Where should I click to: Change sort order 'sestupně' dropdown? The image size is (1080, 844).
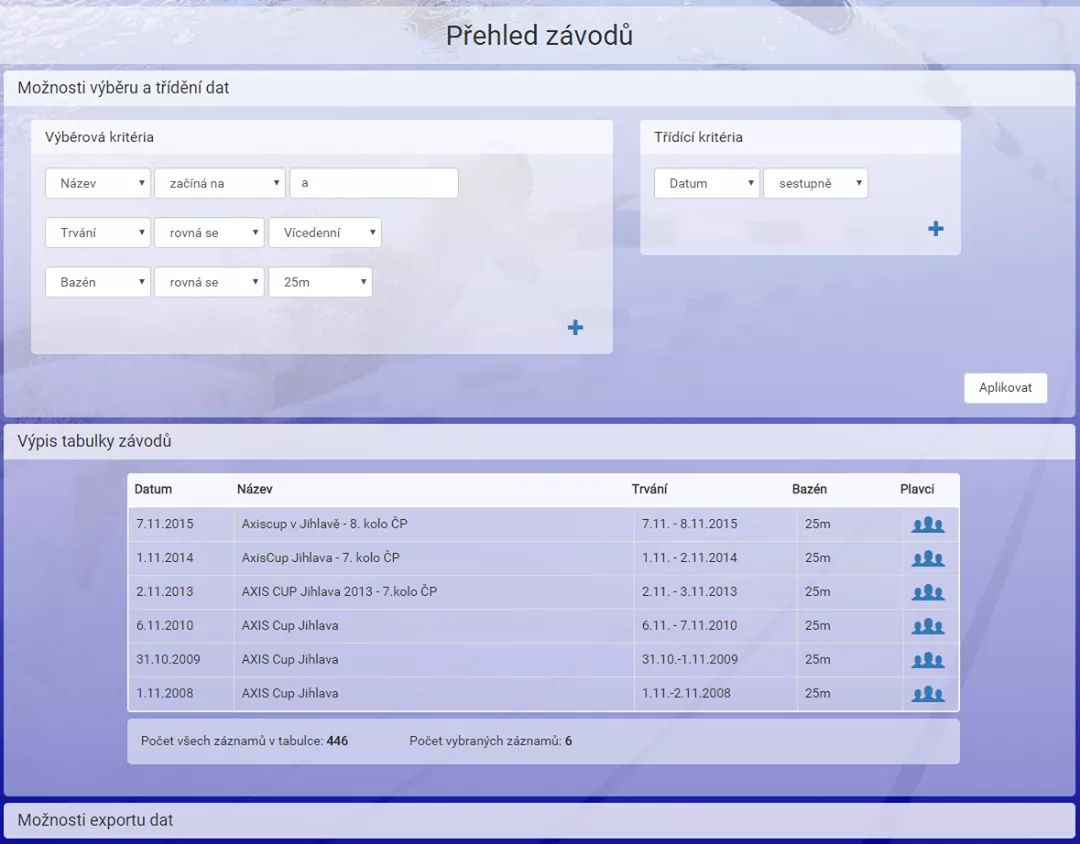(x=815, y=183)
